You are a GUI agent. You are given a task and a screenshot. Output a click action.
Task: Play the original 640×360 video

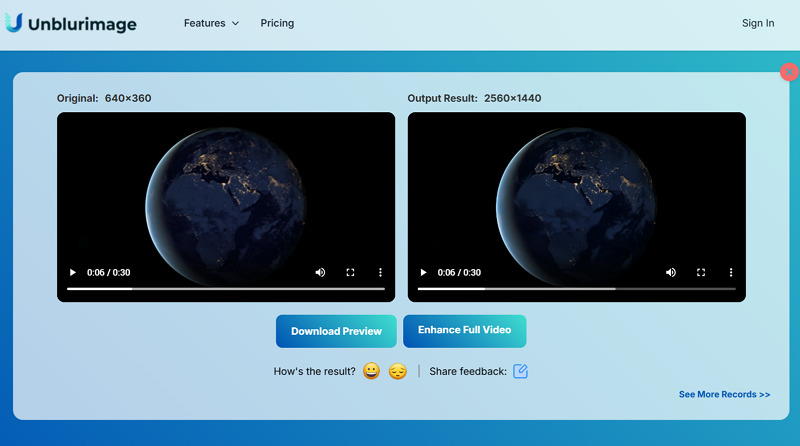click(72, 272)
